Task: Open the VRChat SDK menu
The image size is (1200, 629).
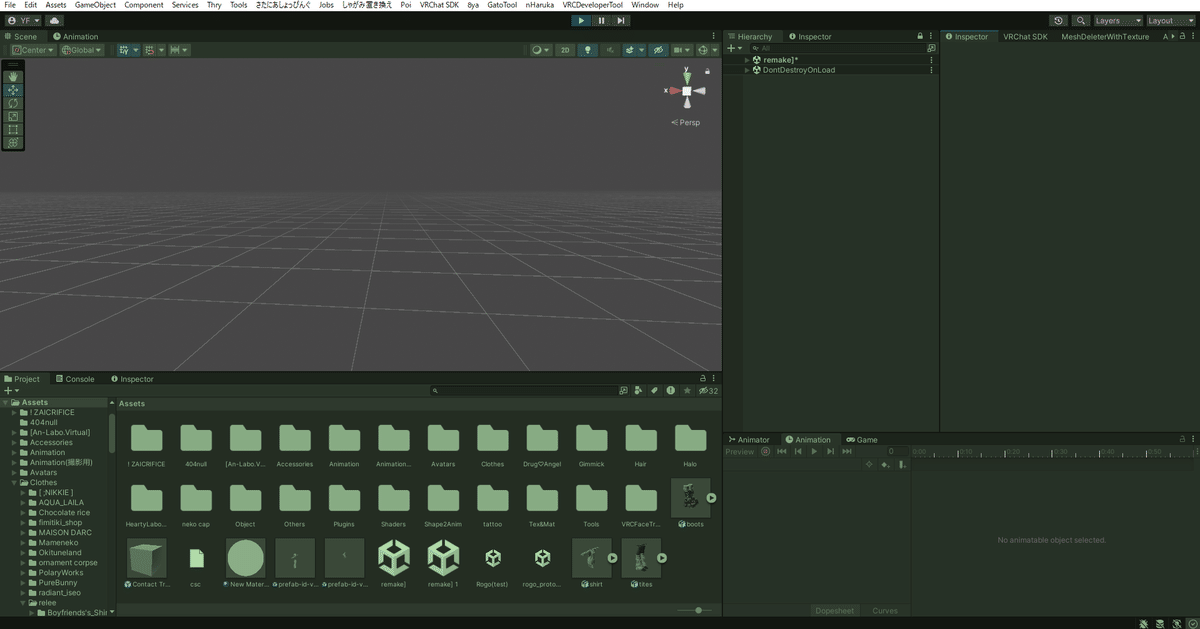Action: coord(438,4)
